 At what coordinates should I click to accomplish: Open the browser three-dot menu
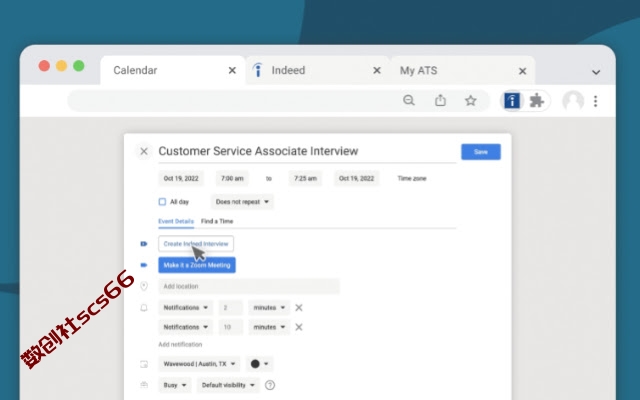click(x=596, y=101)
